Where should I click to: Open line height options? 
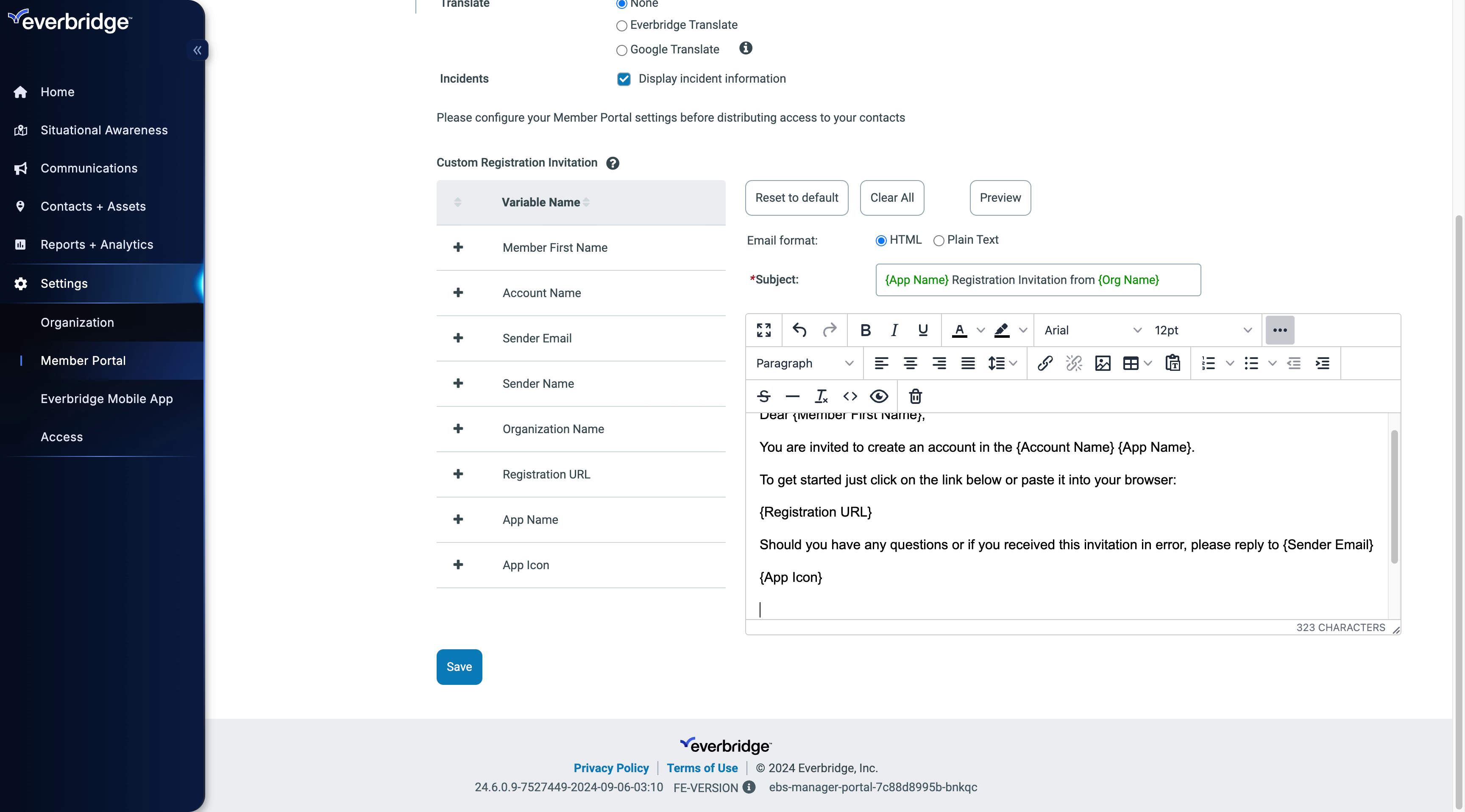(x=1002, y=363)
